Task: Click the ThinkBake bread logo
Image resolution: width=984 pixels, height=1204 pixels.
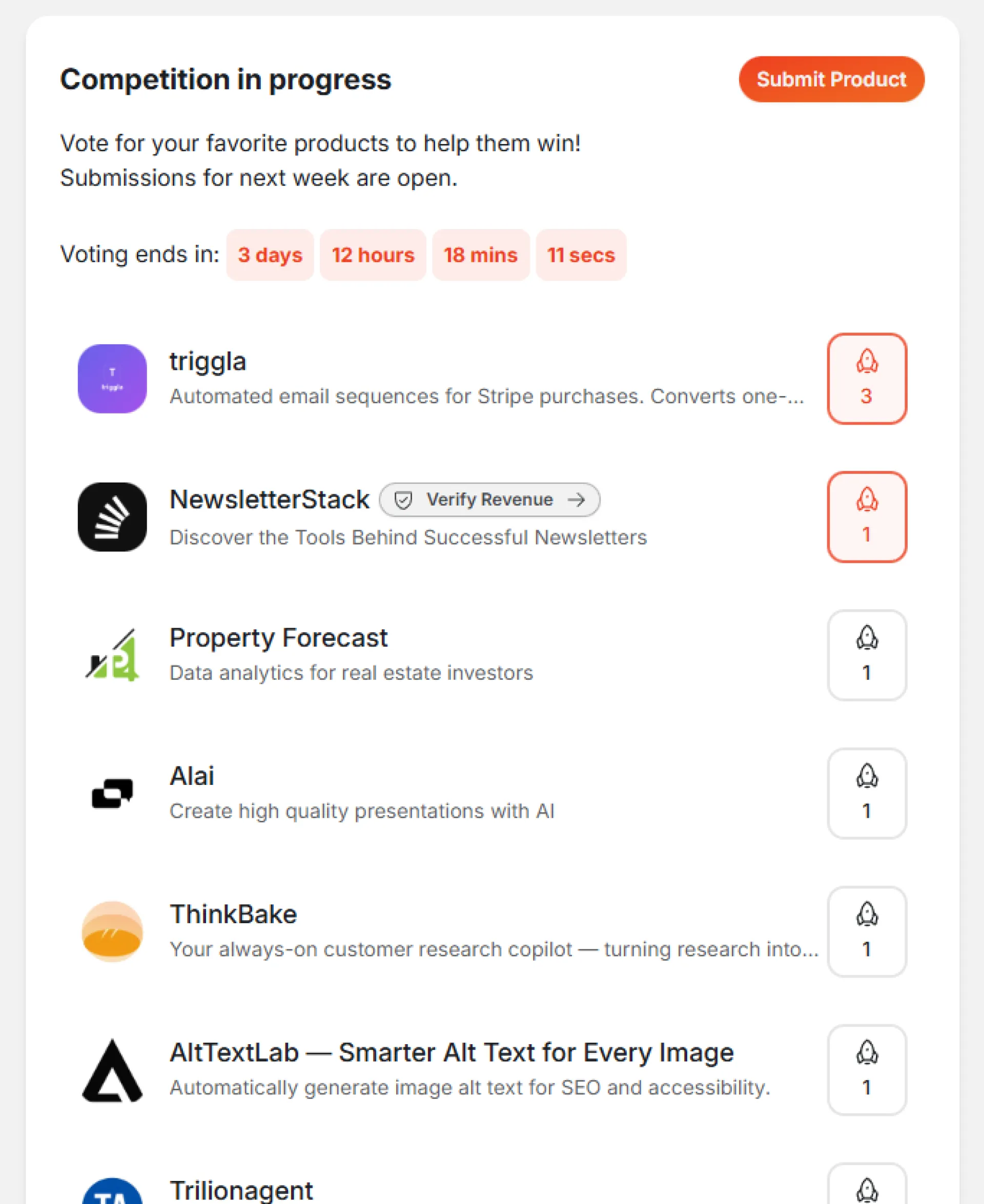Action: point(112,931)
